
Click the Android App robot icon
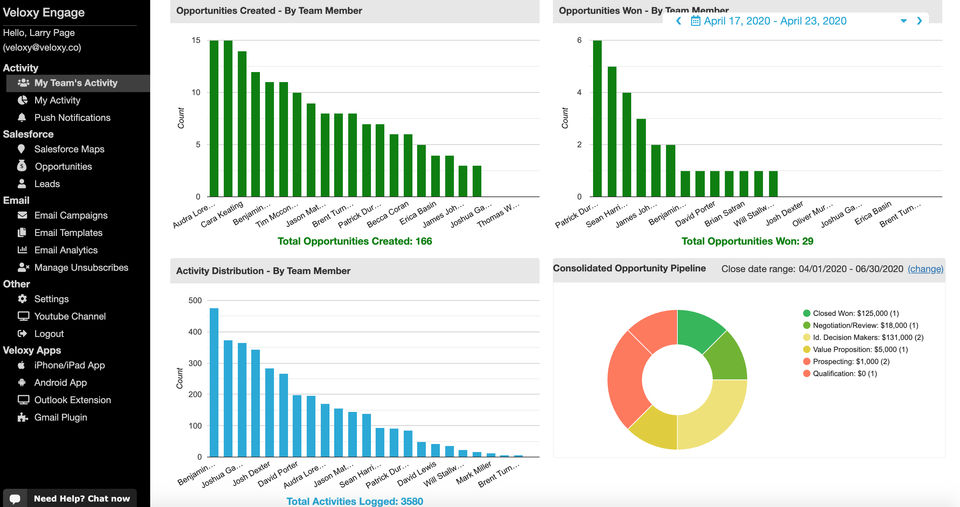(x=22, y=382)
